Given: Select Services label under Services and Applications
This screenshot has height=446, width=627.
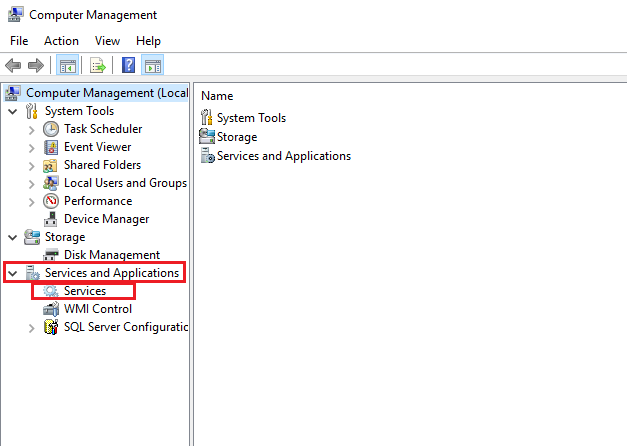Looking at the screenshot, I should [x=85, y=291].
